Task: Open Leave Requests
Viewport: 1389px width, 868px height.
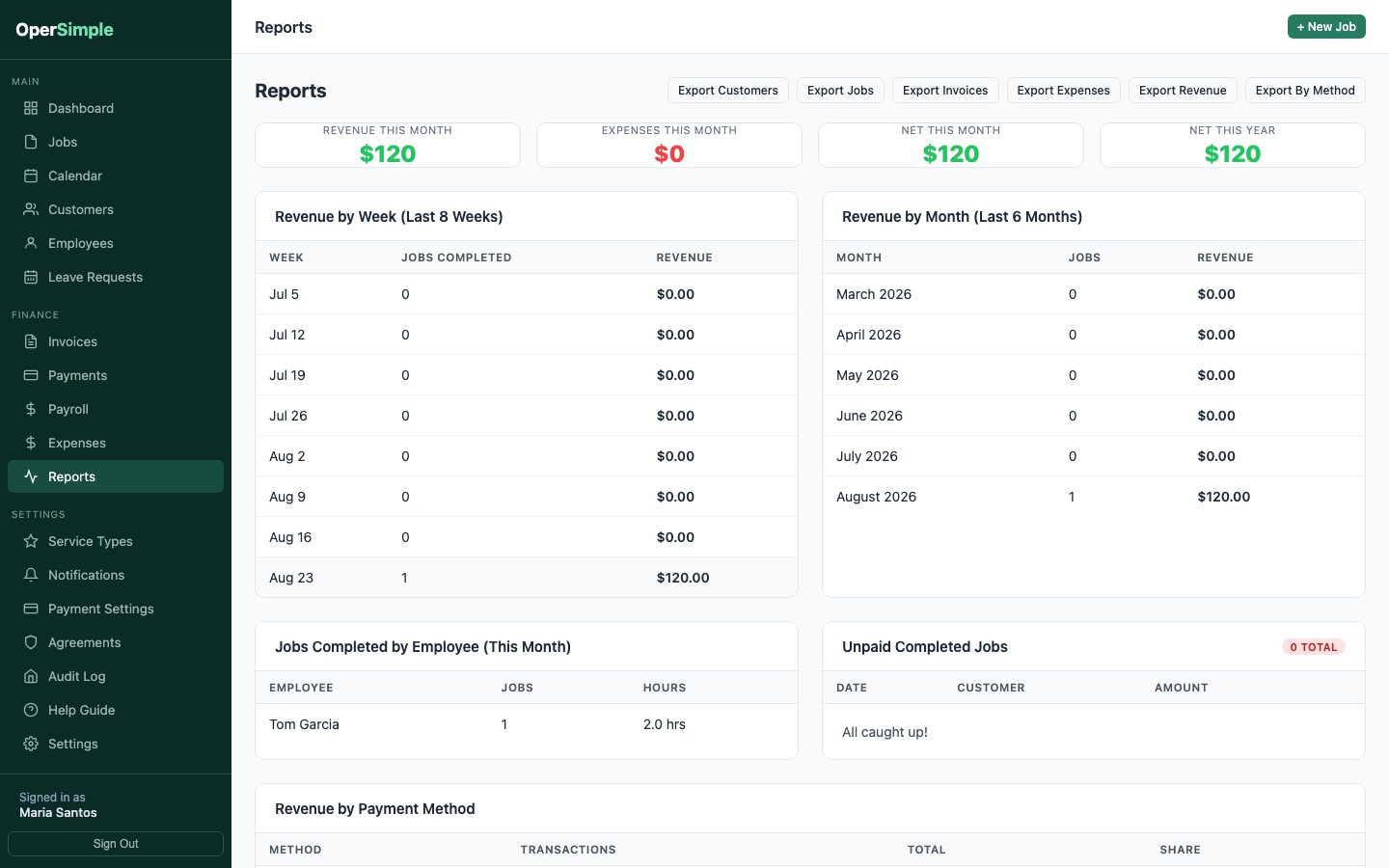Action: click(x=116, y=277)
